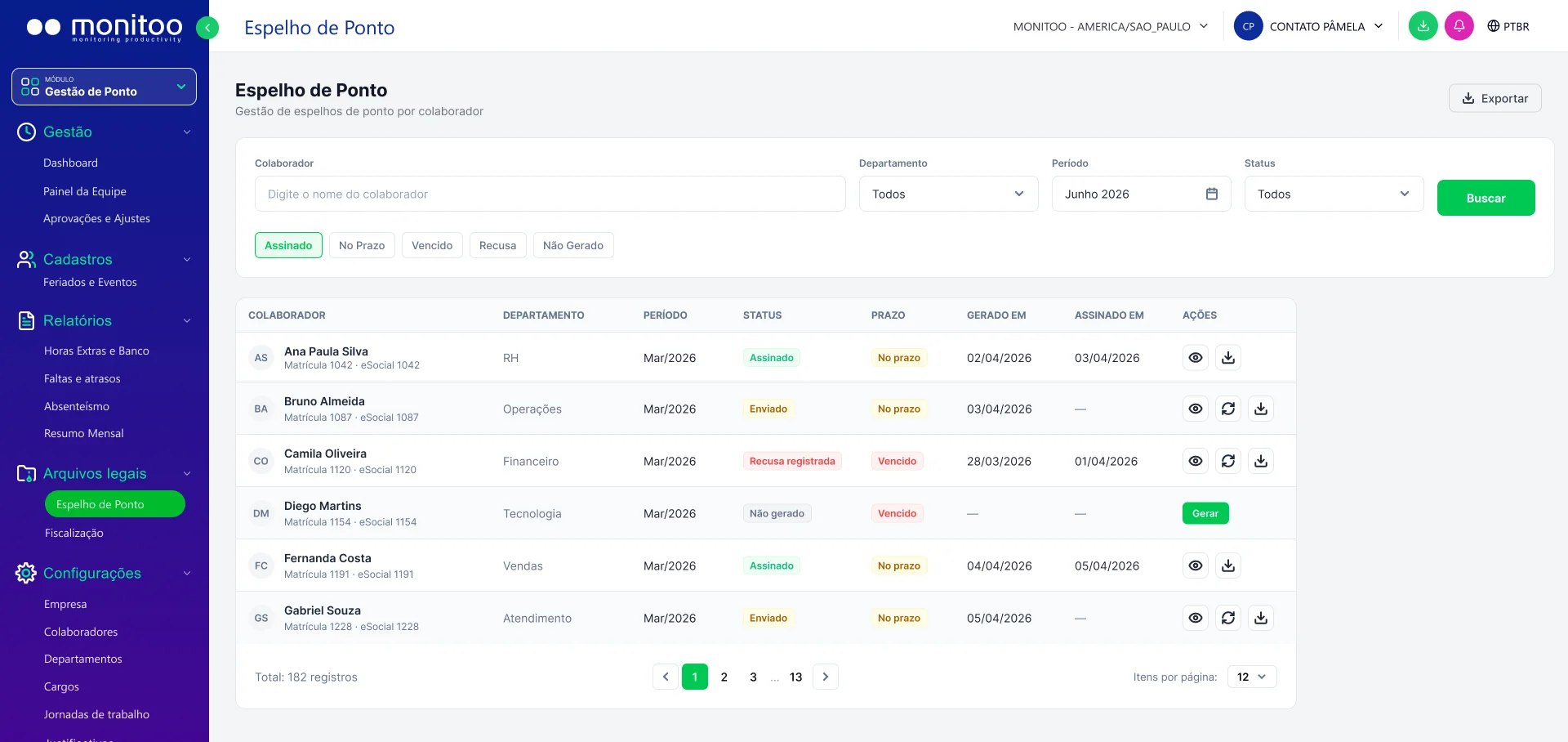The width and height of the screenshot is (1568, 742).
Task: View Gabriel Souza's espelho with eye icon
Action: coord(1196,618)
